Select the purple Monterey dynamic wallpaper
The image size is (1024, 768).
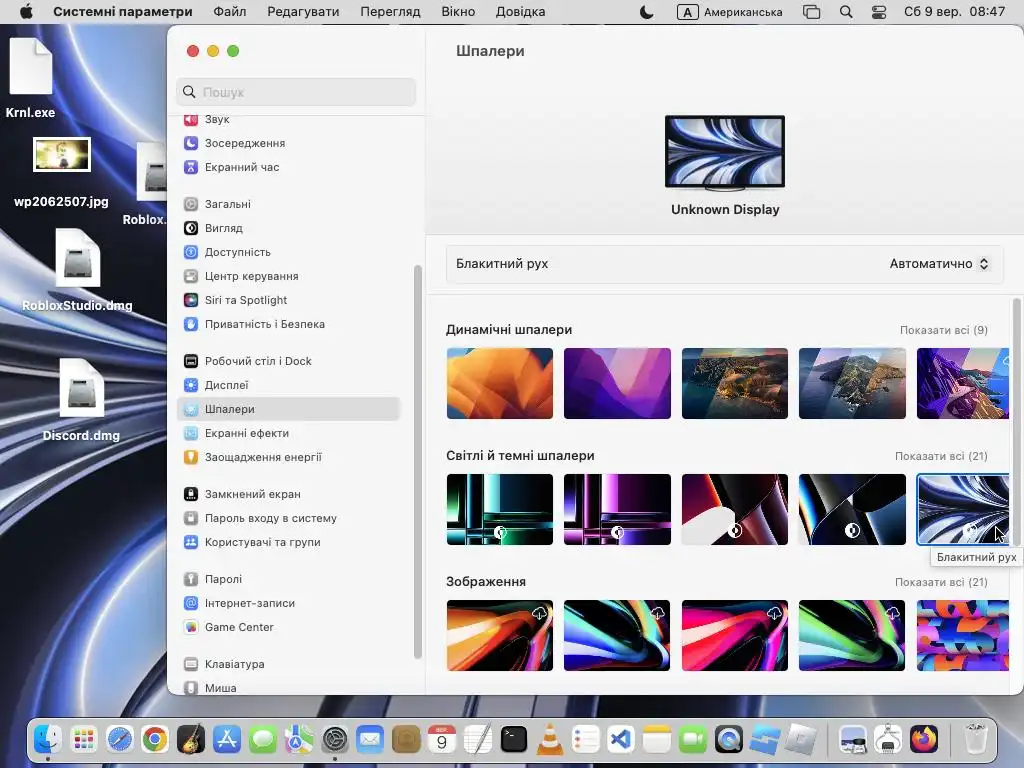pos(617,383)
